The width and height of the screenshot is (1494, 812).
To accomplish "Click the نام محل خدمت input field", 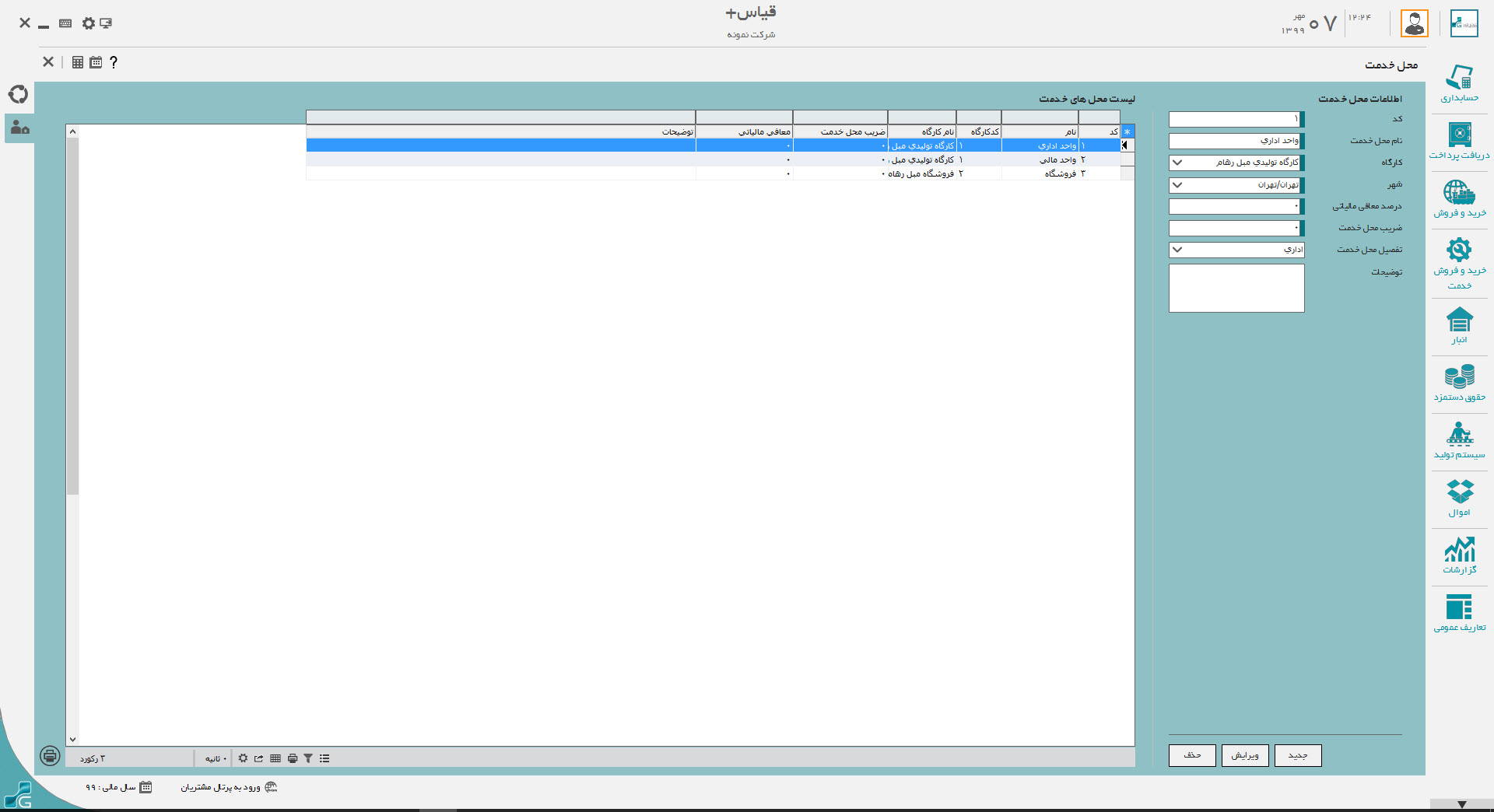I will pos(1236,141).
